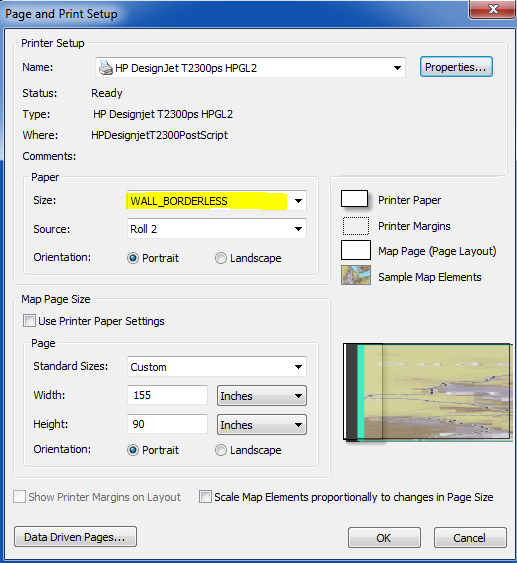This screenshot has width=517, height=563.
Task: Open Data Driven Pages settings
Action: click(75, 537)
